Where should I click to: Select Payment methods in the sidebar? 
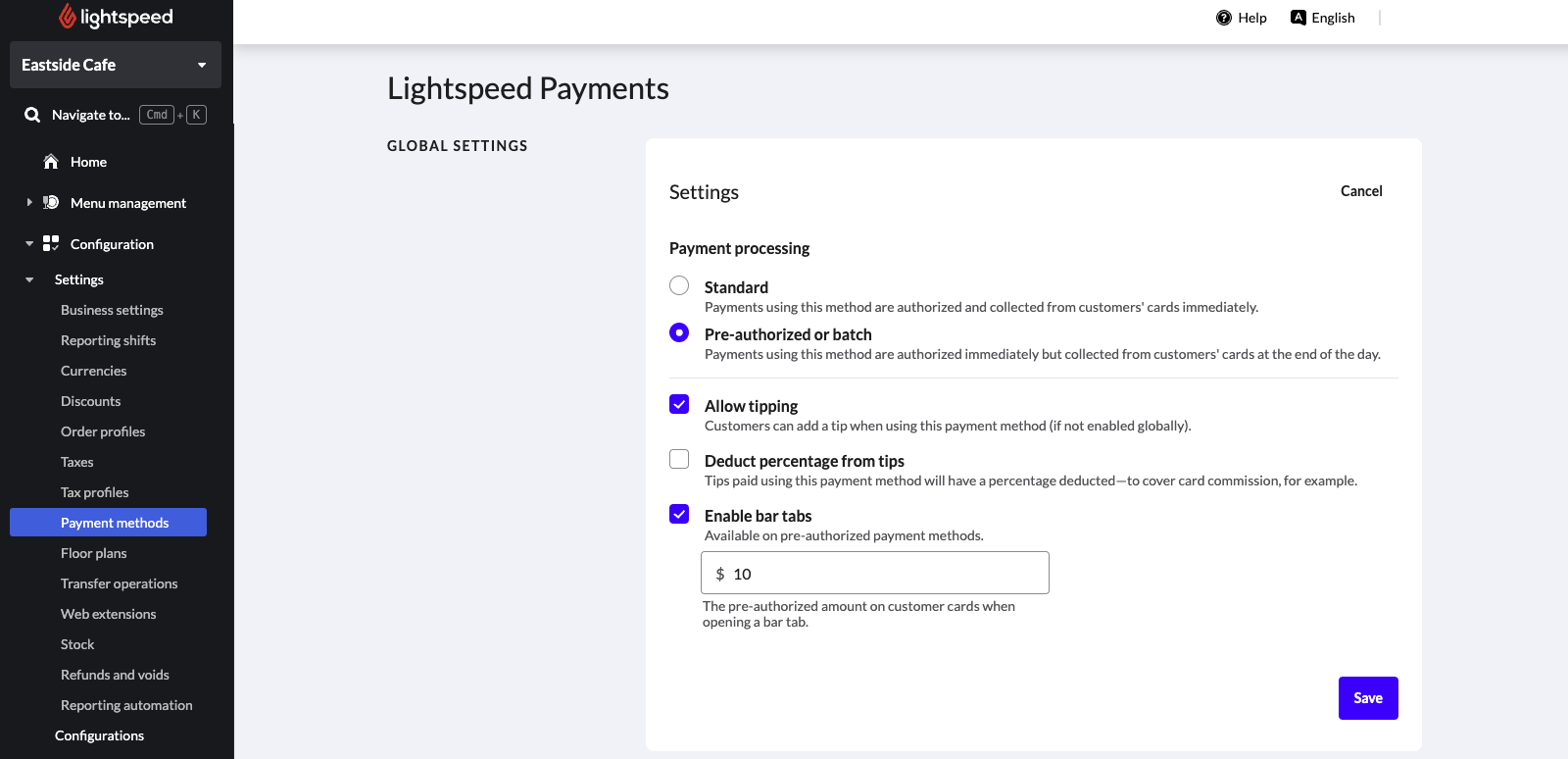click(x=108, y=523)
